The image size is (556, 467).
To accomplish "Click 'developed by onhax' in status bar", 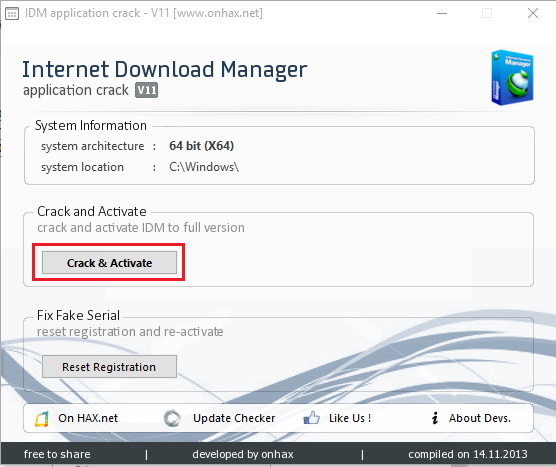I will coord(243,454).
